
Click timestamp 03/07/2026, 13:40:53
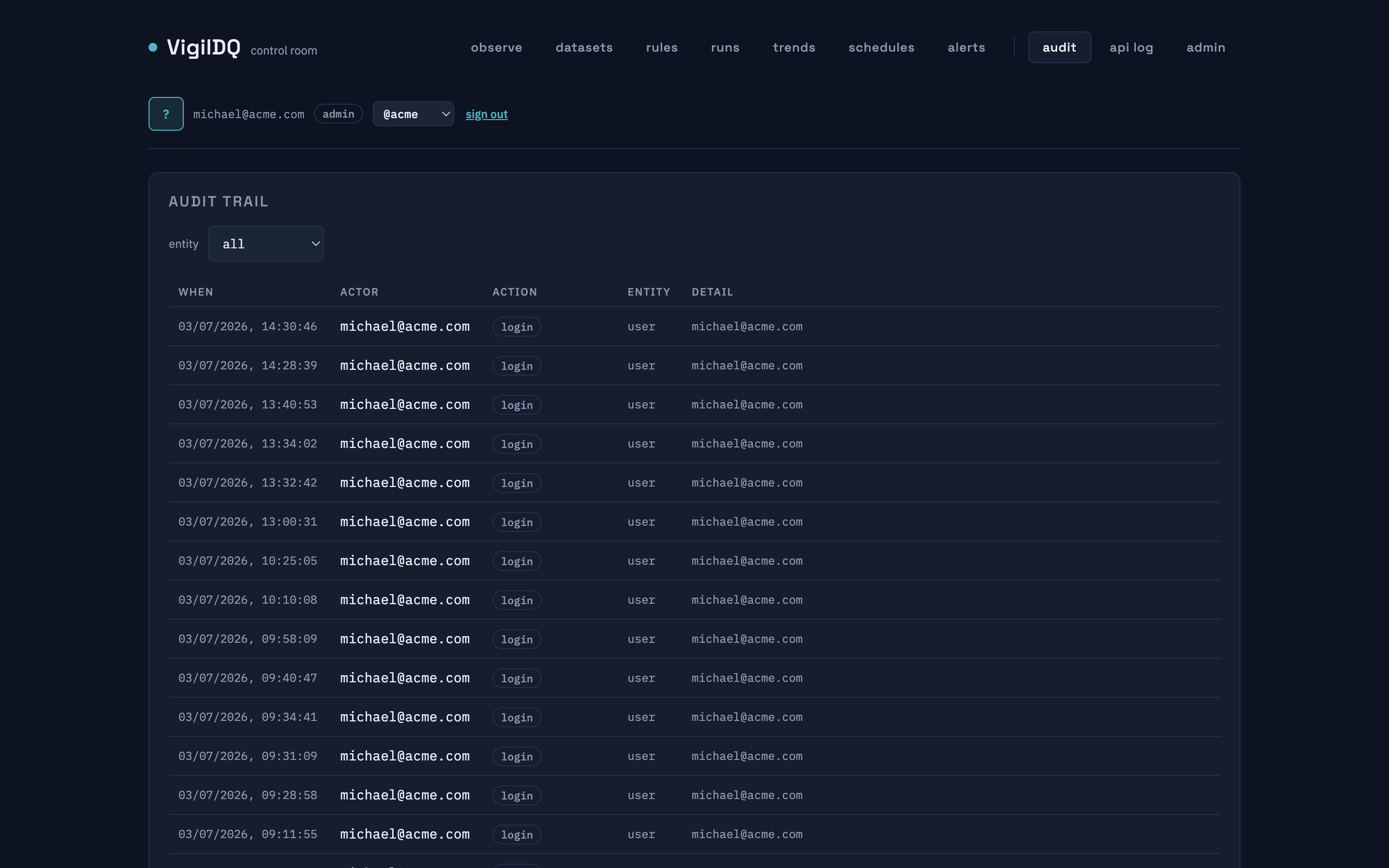click(247, 405)
